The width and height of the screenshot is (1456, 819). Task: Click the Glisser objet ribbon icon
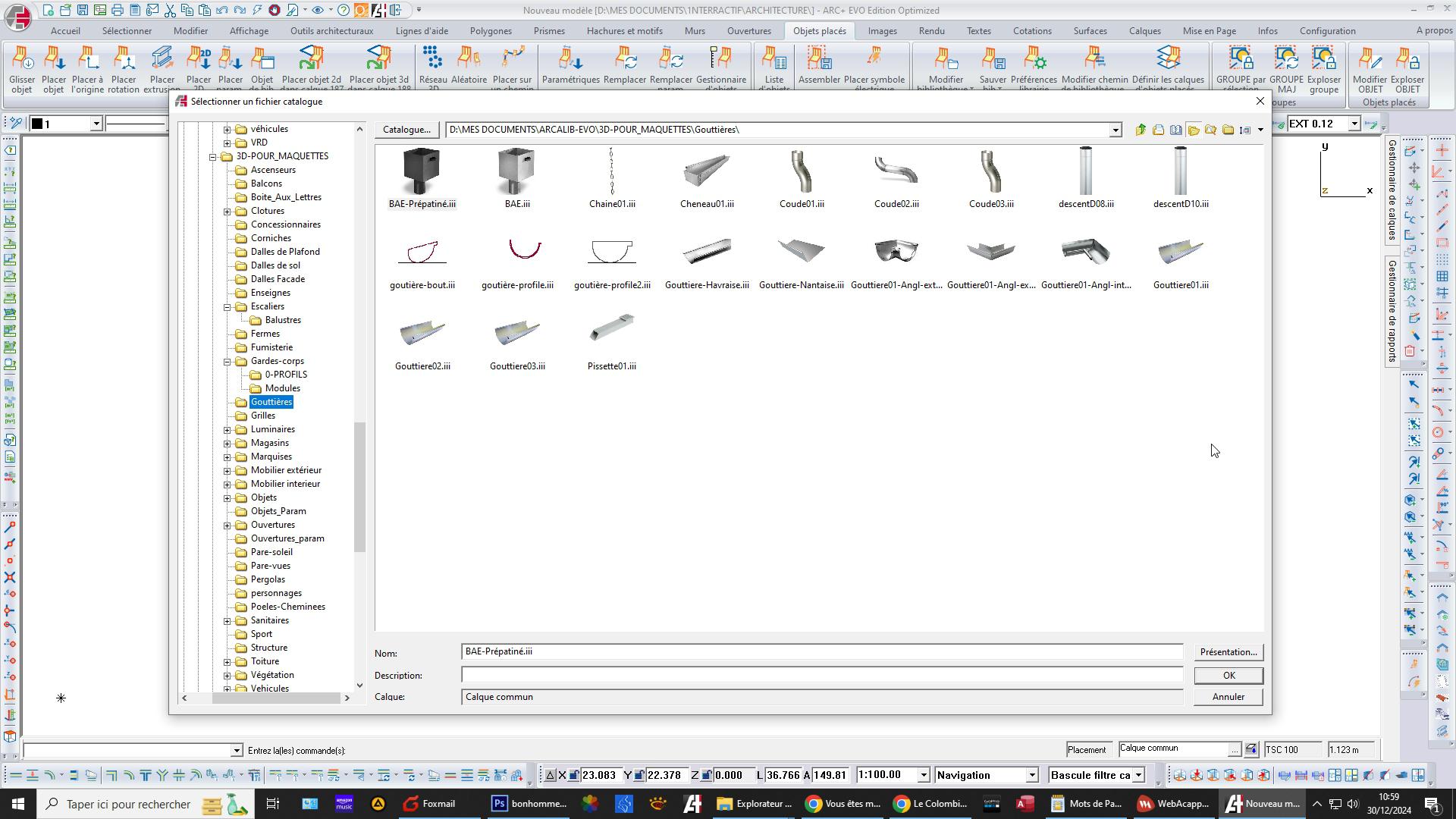[x=22, y=68]
